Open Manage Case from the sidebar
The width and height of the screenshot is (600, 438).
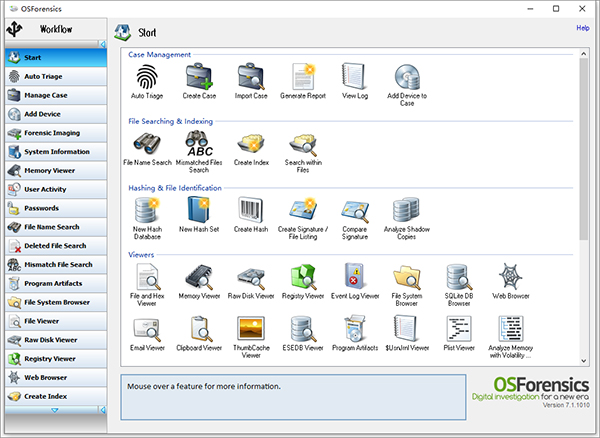tap(56, 95)
